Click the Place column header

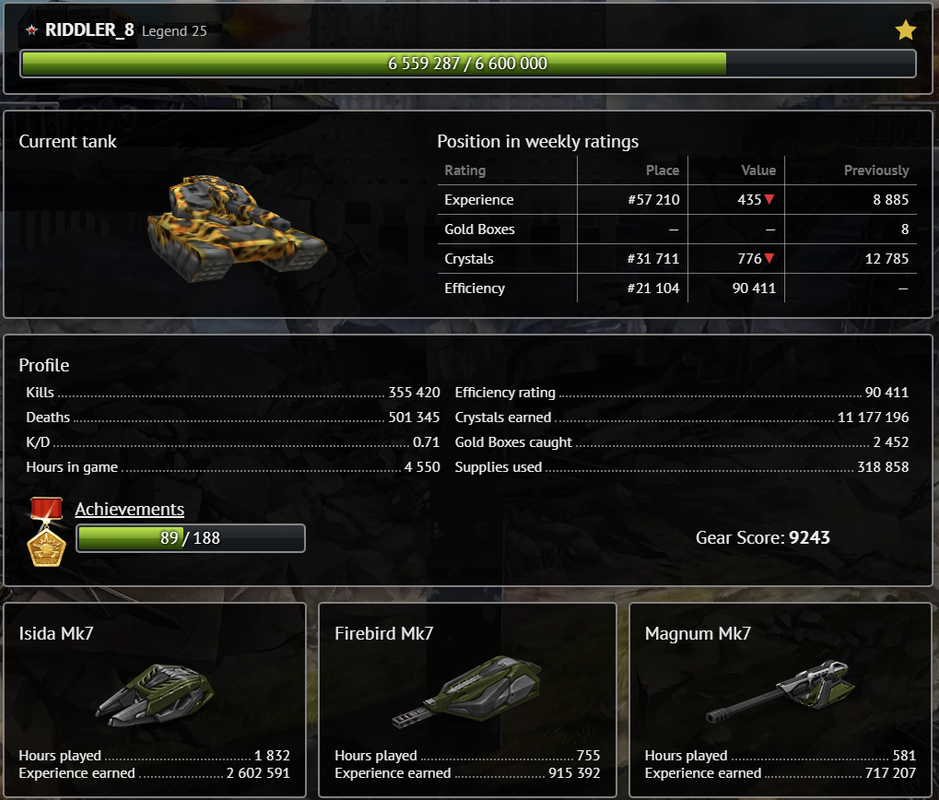[662, 171]
